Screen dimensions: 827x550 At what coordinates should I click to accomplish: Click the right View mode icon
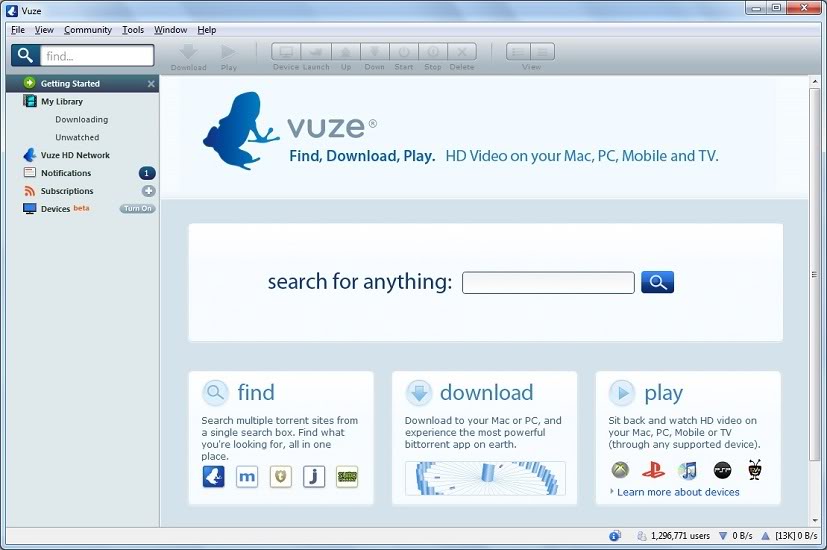click(x=542, y=52)
